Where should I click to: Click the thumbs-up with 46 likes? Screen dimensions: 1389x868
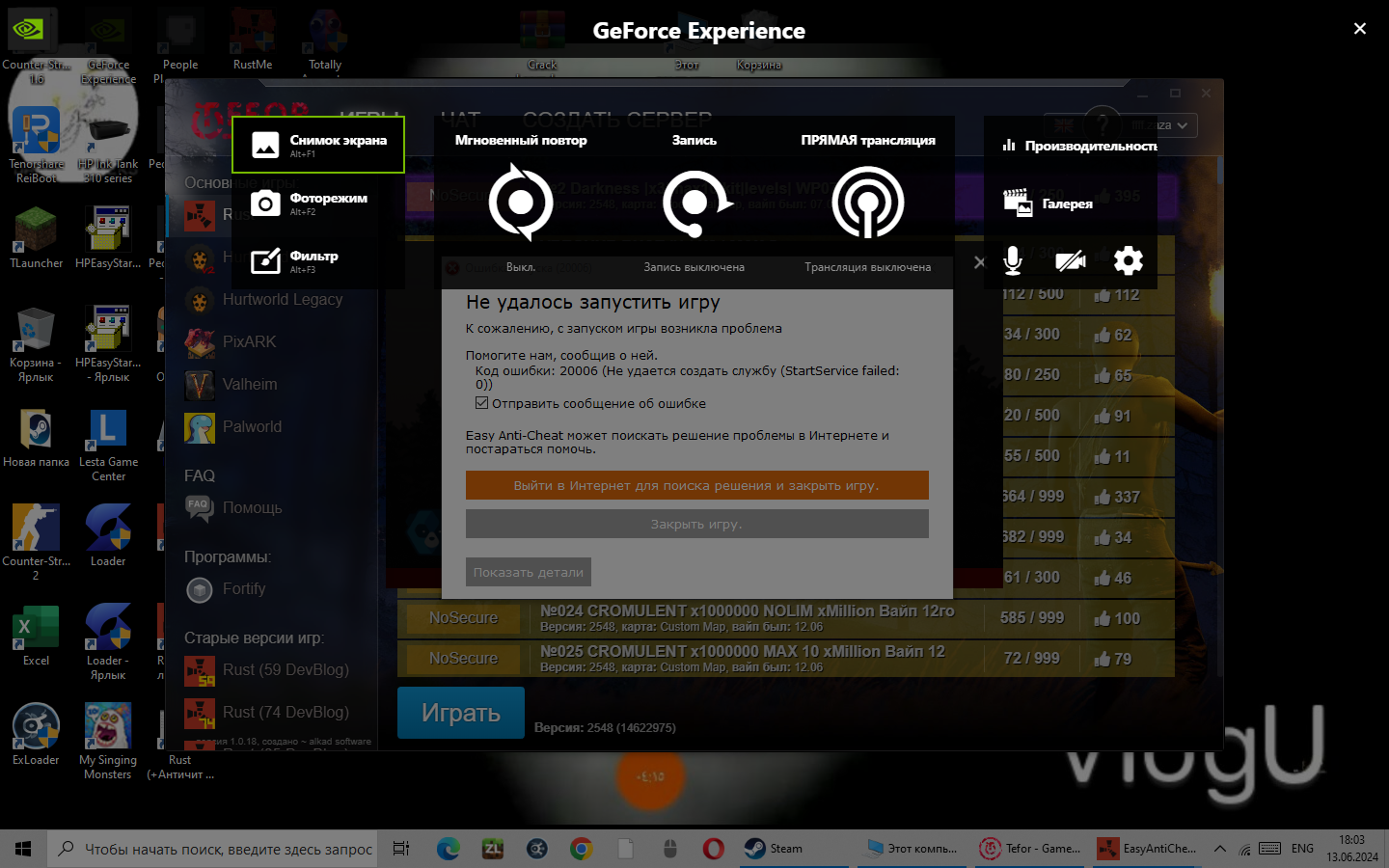click(x=1102, y=577)
